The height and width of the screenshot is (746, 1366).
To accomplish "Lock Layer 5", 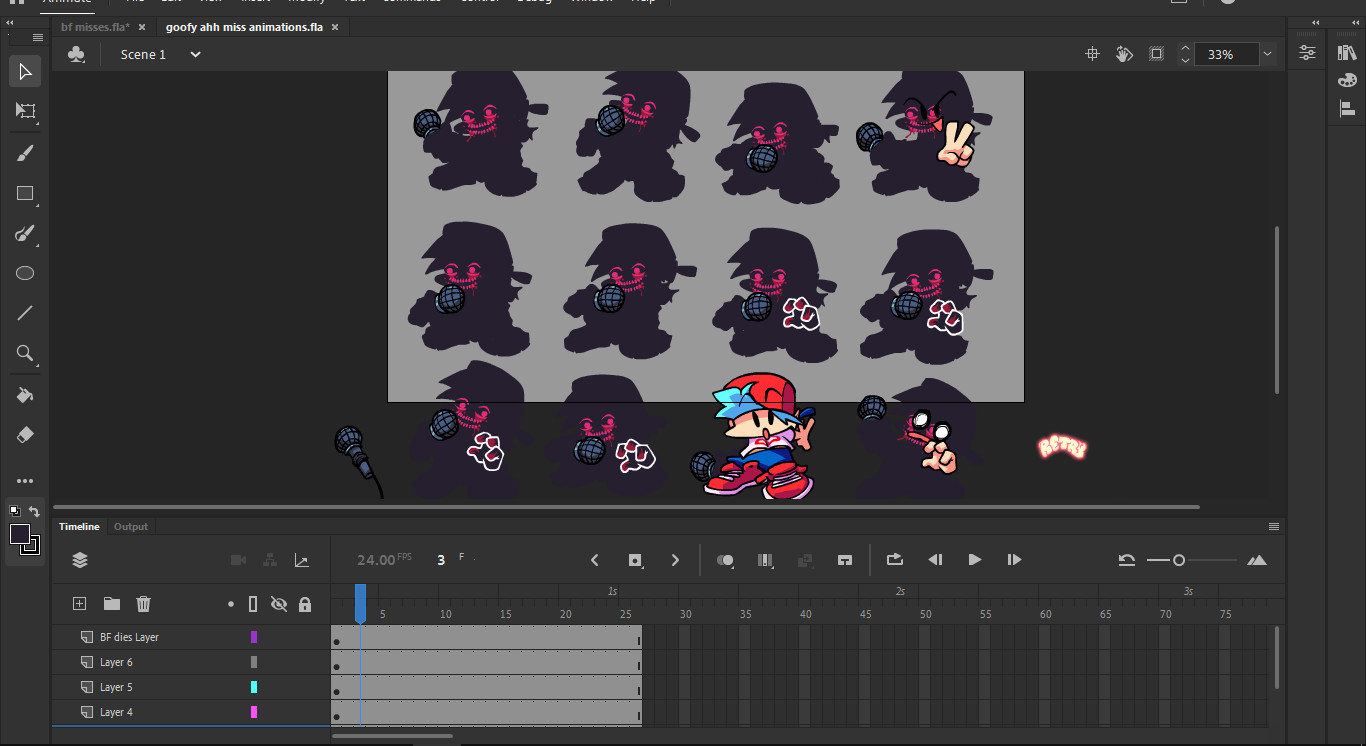I will pos(304,687).
